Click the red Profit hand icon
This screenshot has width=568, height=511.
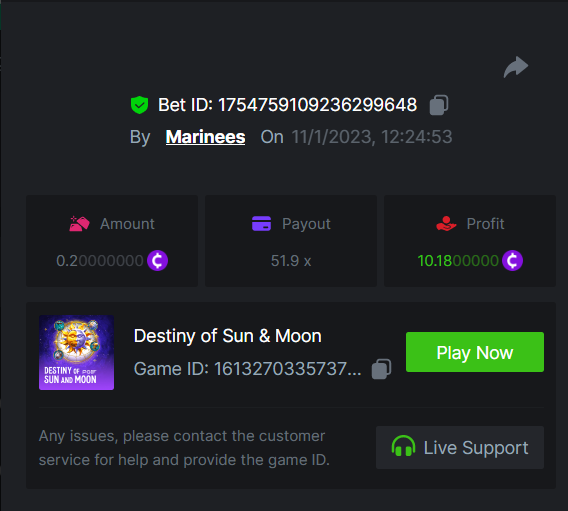446,223
